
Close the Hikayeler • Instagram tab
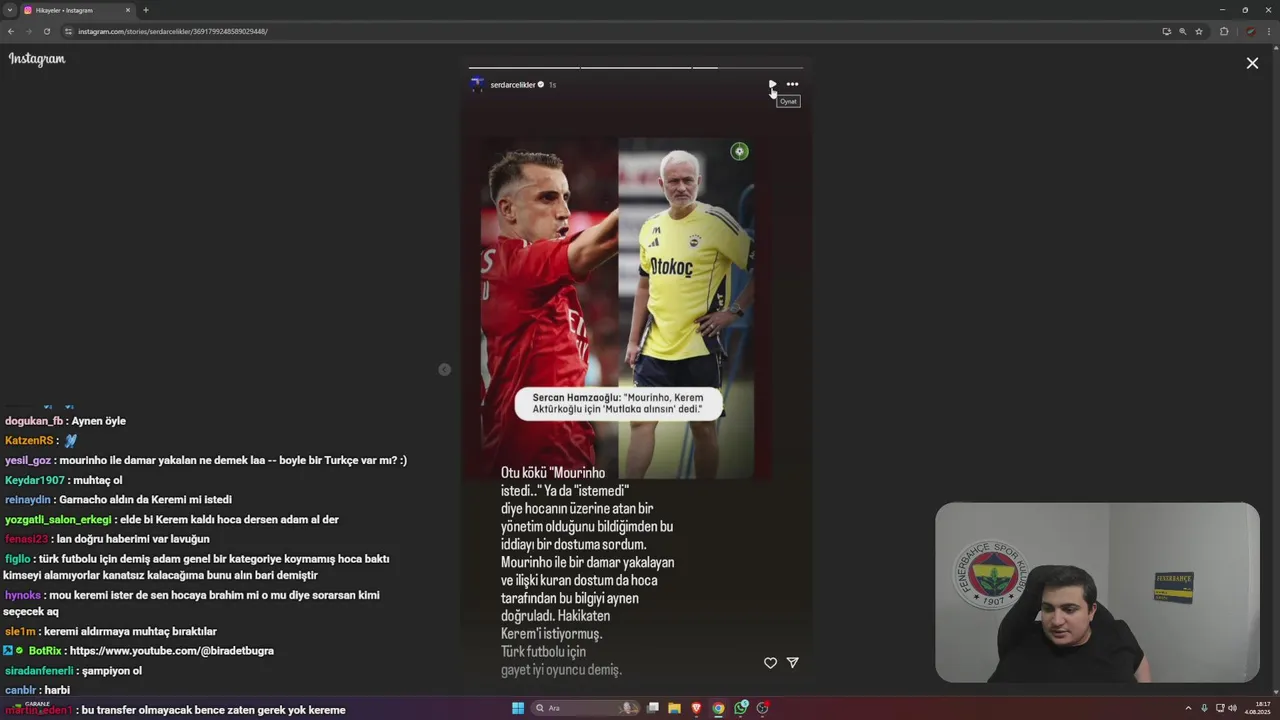(129, 10)
